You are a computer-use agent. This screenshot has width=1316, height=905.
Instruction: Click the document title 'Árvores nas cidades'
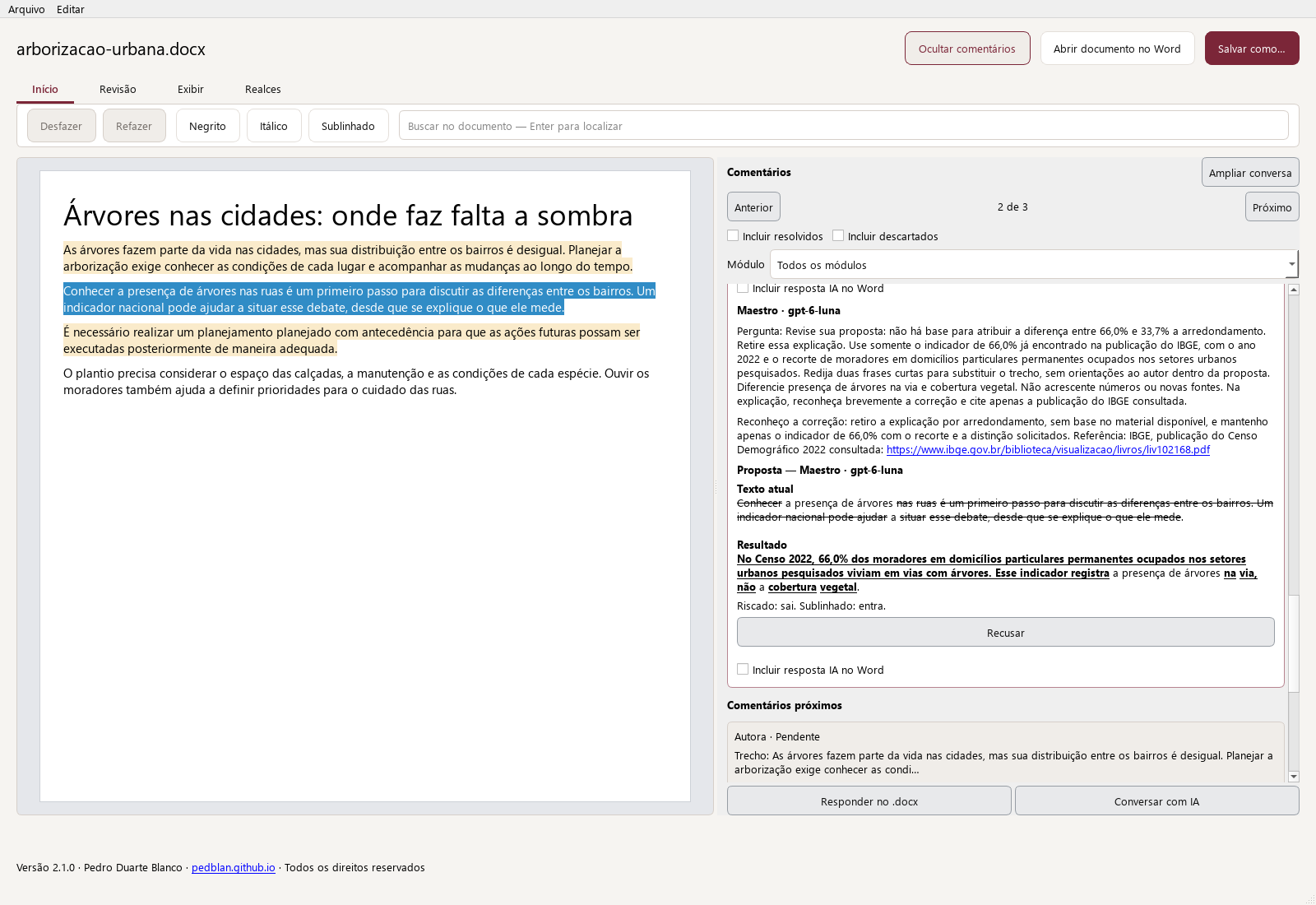pos(348,216)
